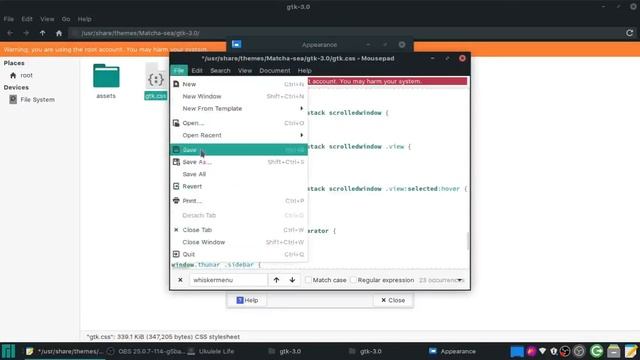
Task: Go back in file manager toolbar
Action: [10, 33]
